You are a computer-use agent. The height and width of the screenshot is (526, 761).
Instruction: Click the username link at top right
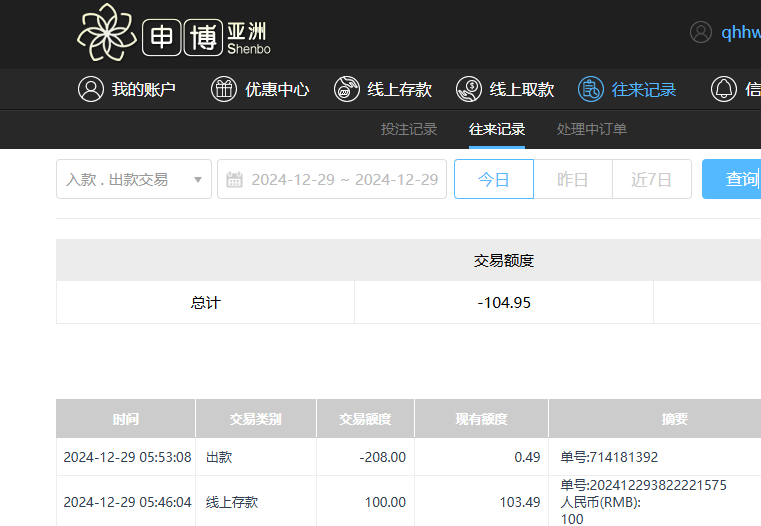(x=740, y=32)
